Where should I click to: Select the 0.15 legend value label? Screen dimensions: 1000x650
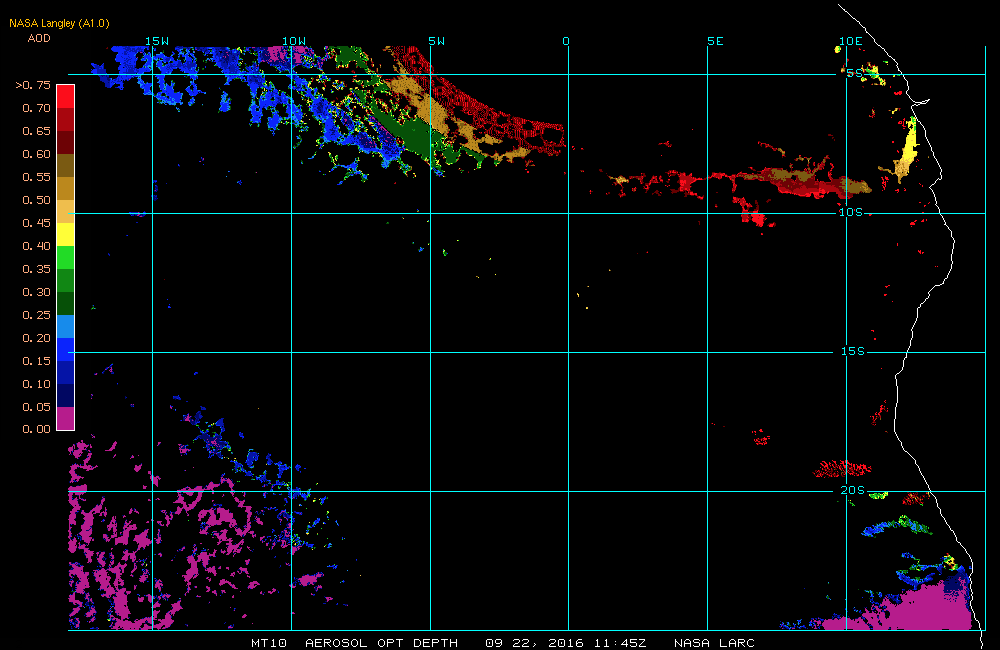point(36,361)
